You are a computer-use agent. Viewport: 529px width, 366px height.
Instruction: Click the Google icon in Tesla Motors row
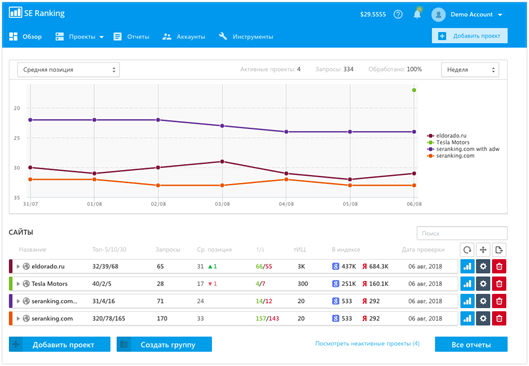tap(335, 284)
